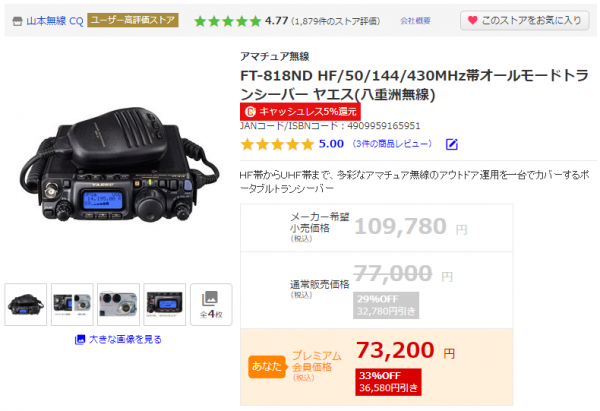Screen dimensions: 600x411
Task: Select the first thumbnail with carrying bag
Action: tap(26, 305)
